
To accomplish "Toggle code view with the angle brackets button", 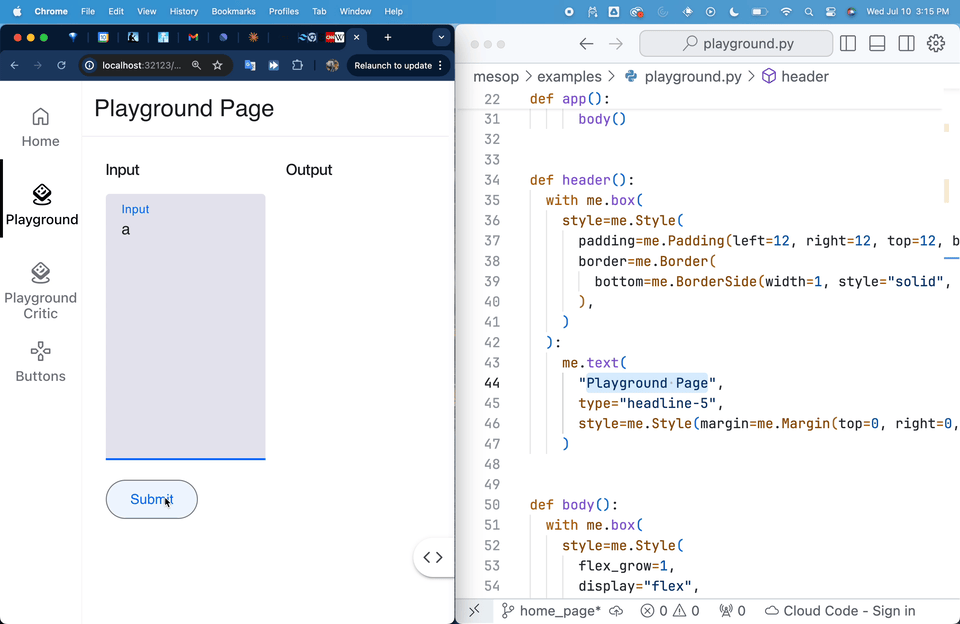I will (433, 557).
